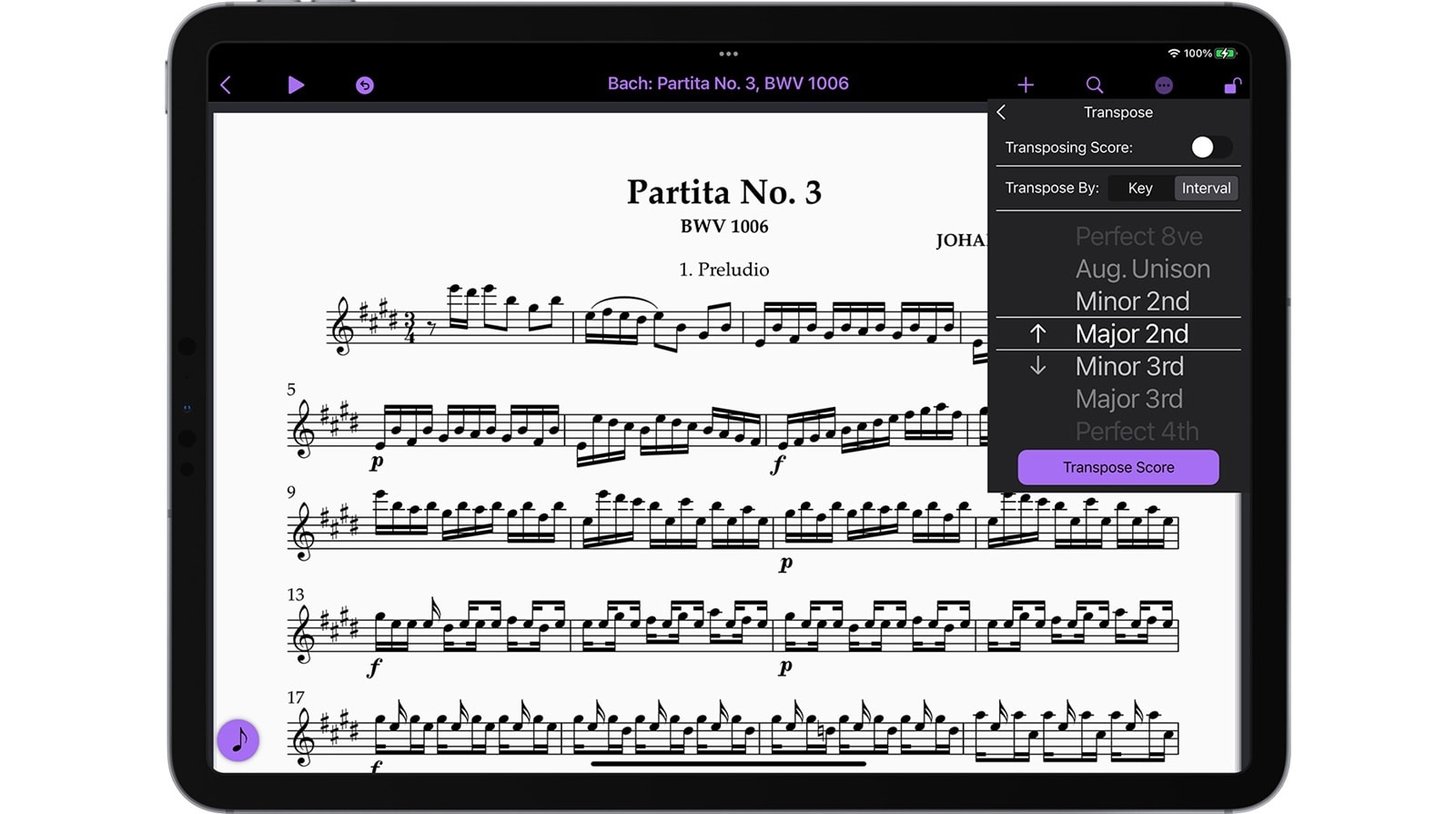The image size is (1456, 814).
Task: Open the add (plus) menu
Action: tap(1026, 85)
